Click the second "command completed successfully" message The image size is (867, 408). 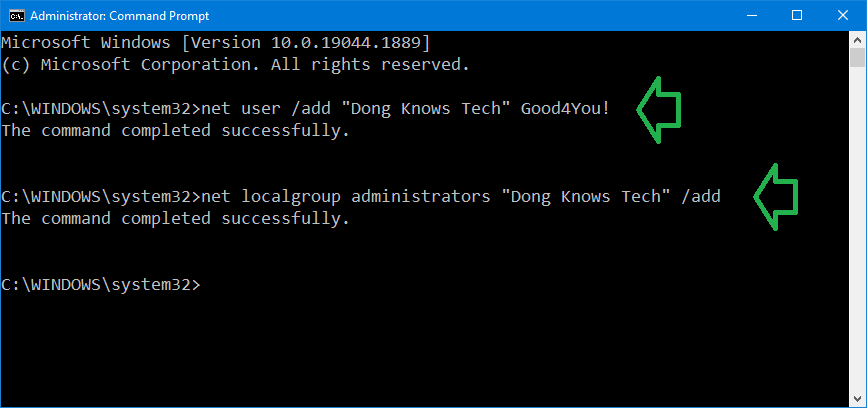pyautogui.click(x=175, y=219)
